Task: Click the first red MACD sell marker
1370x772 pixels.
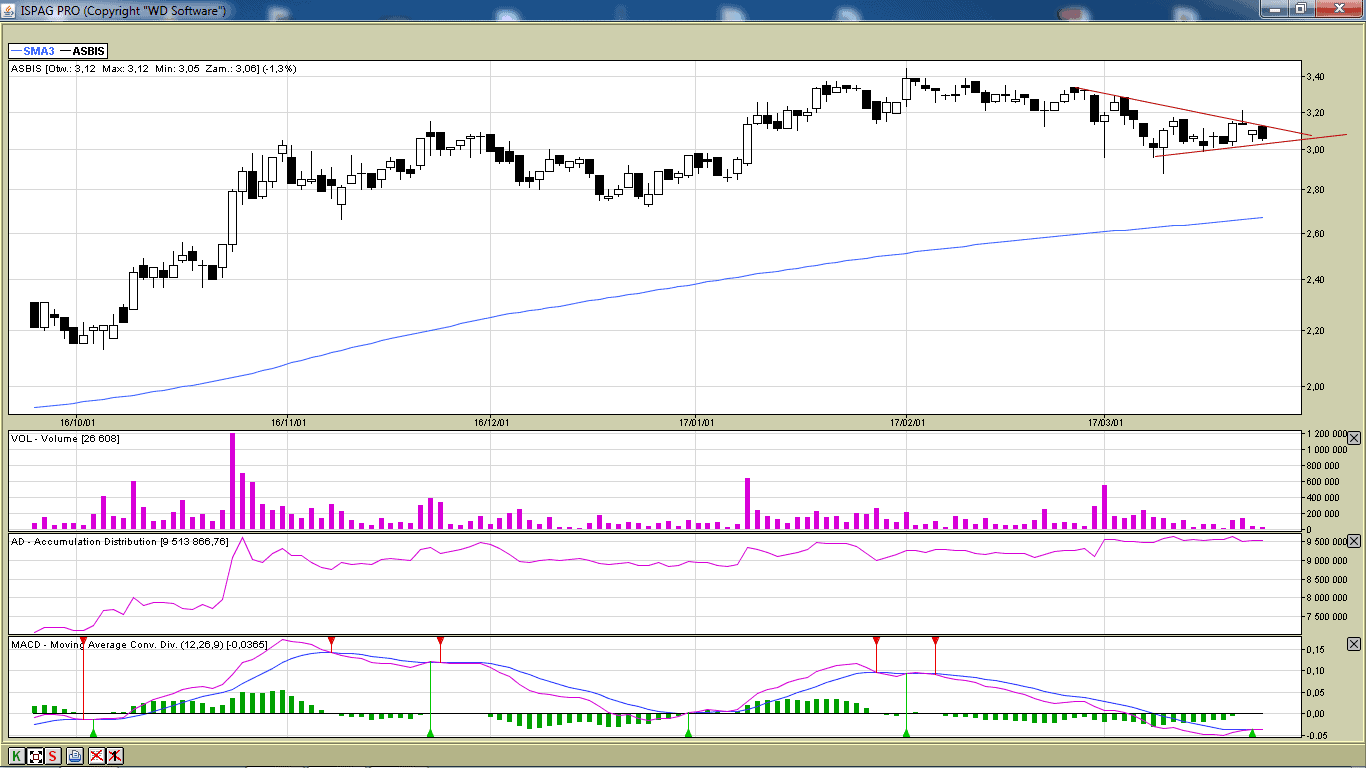Action: 83,640
